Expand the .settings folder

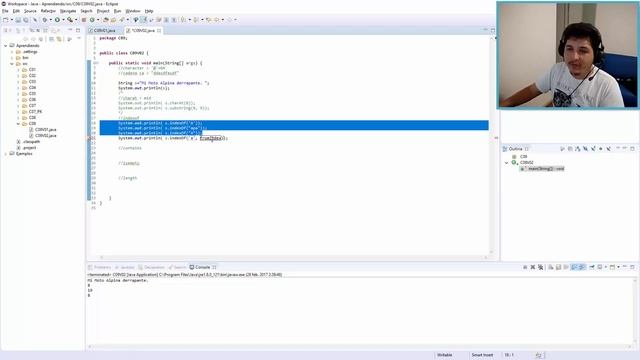[12, 52]
